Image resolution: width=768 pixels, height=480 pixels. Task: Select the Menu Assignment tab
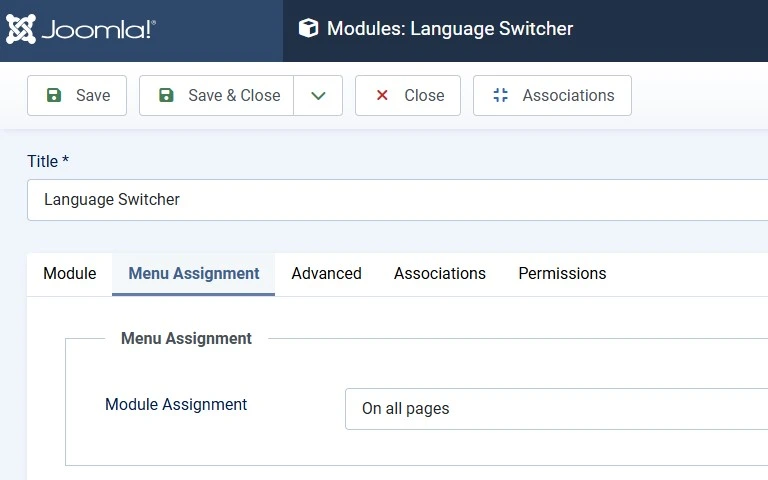point(193,274)
